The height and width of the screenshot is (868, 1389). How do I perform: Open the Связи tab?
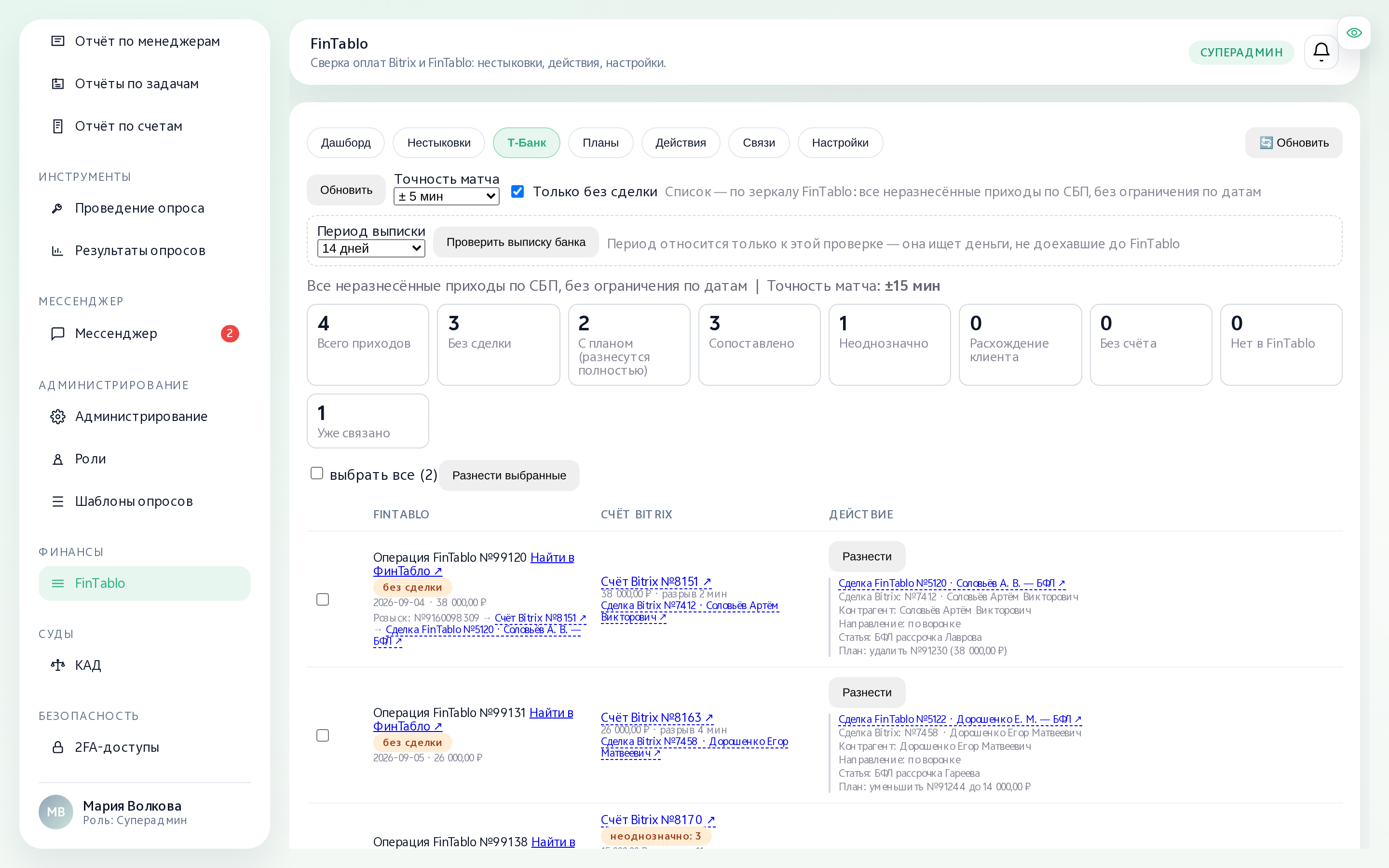[x=758, y=143]
